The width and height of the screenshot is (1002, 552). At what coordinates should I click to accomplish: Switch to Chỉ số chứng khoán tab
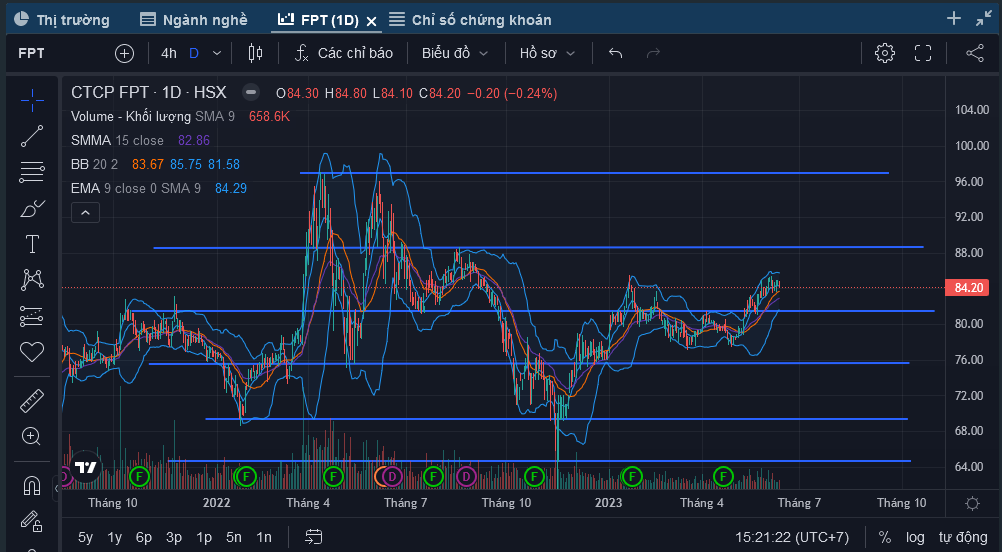[x=470, y=20]
